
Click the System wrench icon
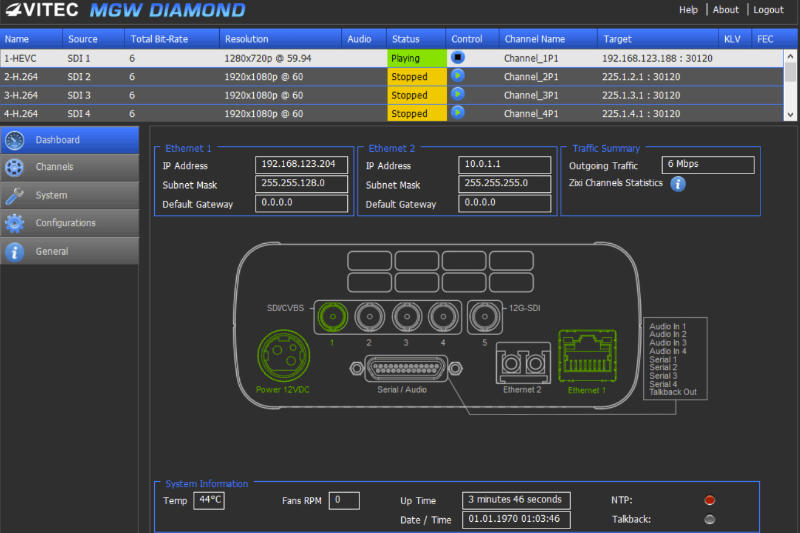coord(14,195)
